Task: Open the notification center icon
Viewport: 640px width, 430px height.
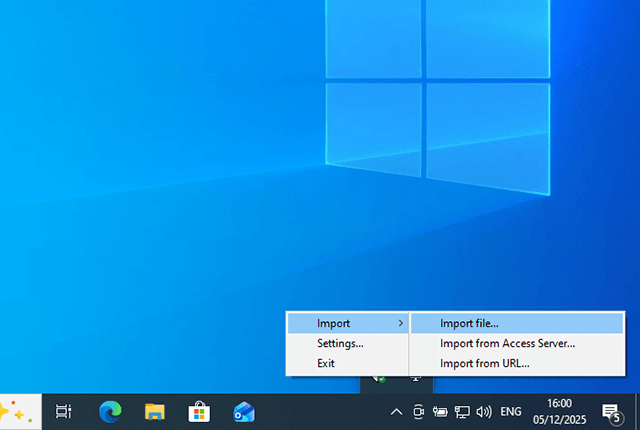Action: (610, 411)
